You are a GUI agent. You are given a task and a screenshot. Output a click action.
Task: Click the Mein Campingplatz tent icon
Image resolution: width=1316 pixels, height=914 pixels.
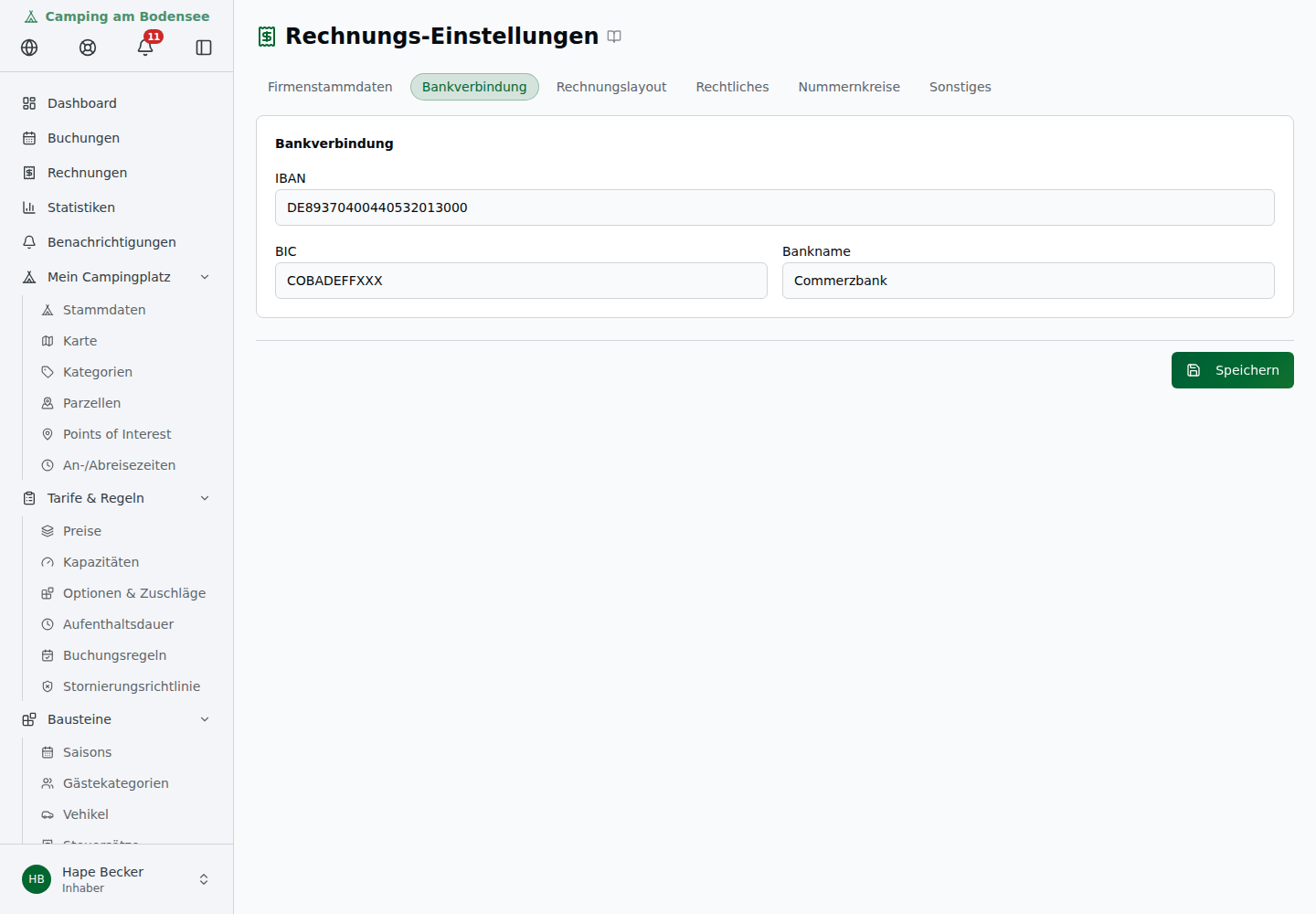[29, 277]
